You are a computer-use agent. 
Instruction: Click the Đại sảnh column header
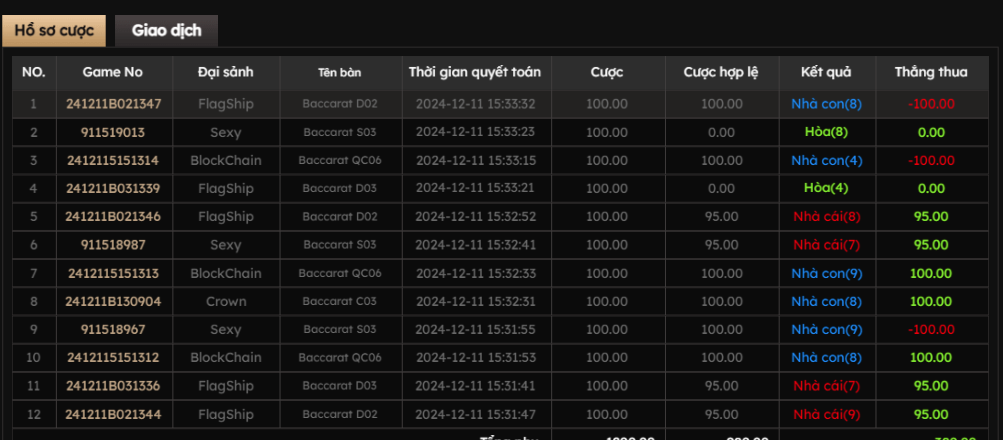pyautogui.click(x=226, y=72)
